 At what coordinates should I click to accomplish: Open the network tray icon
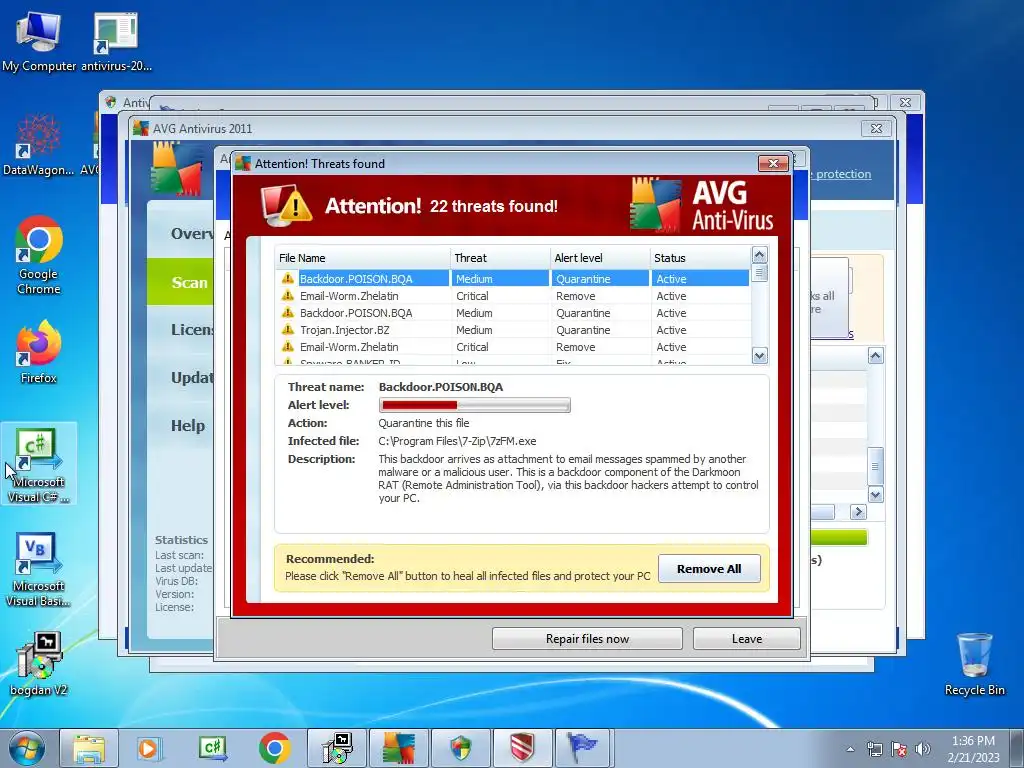tap(874, 749)
